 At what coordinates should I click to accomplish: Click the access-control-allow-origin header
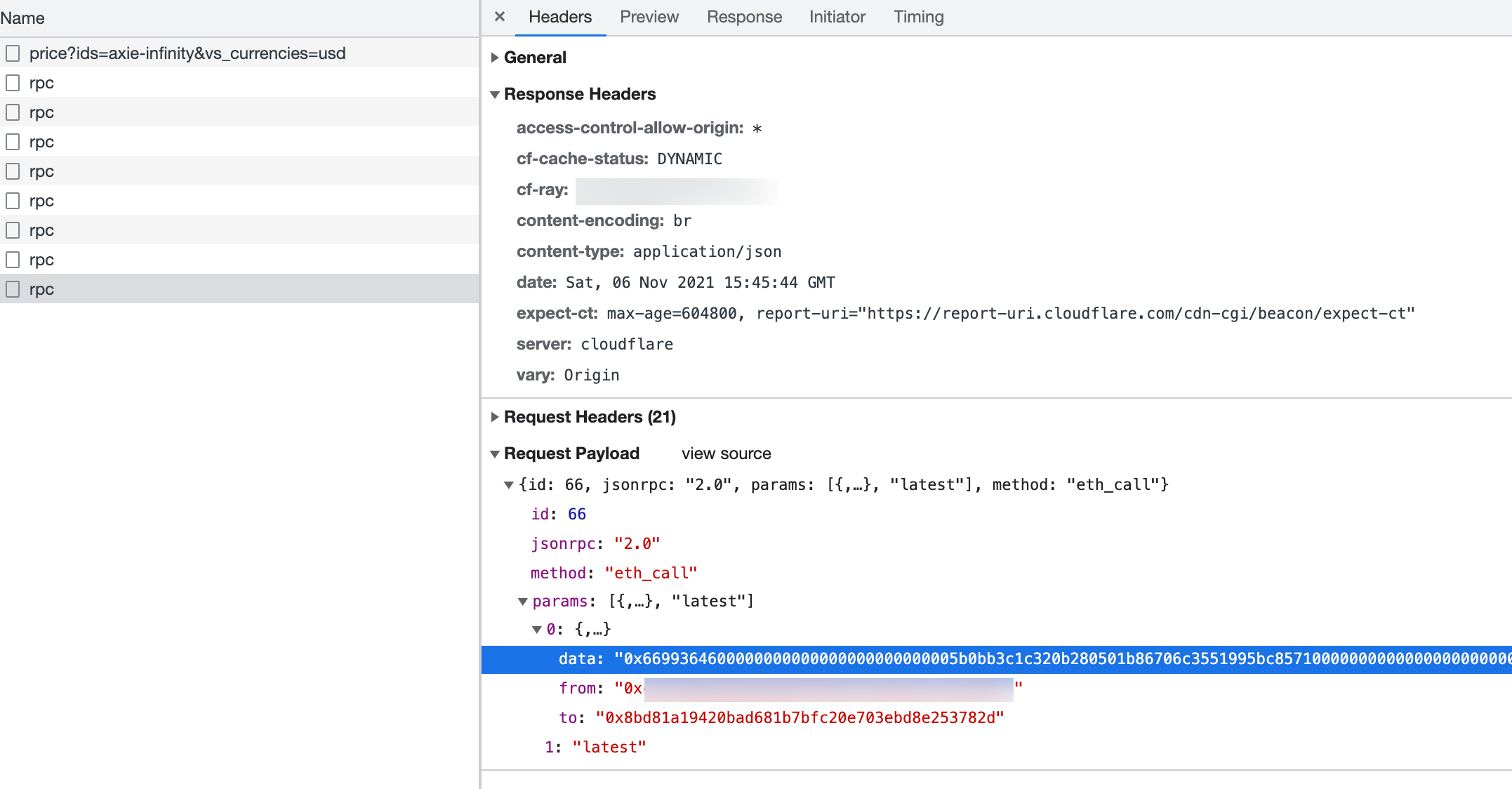(639, 128)
